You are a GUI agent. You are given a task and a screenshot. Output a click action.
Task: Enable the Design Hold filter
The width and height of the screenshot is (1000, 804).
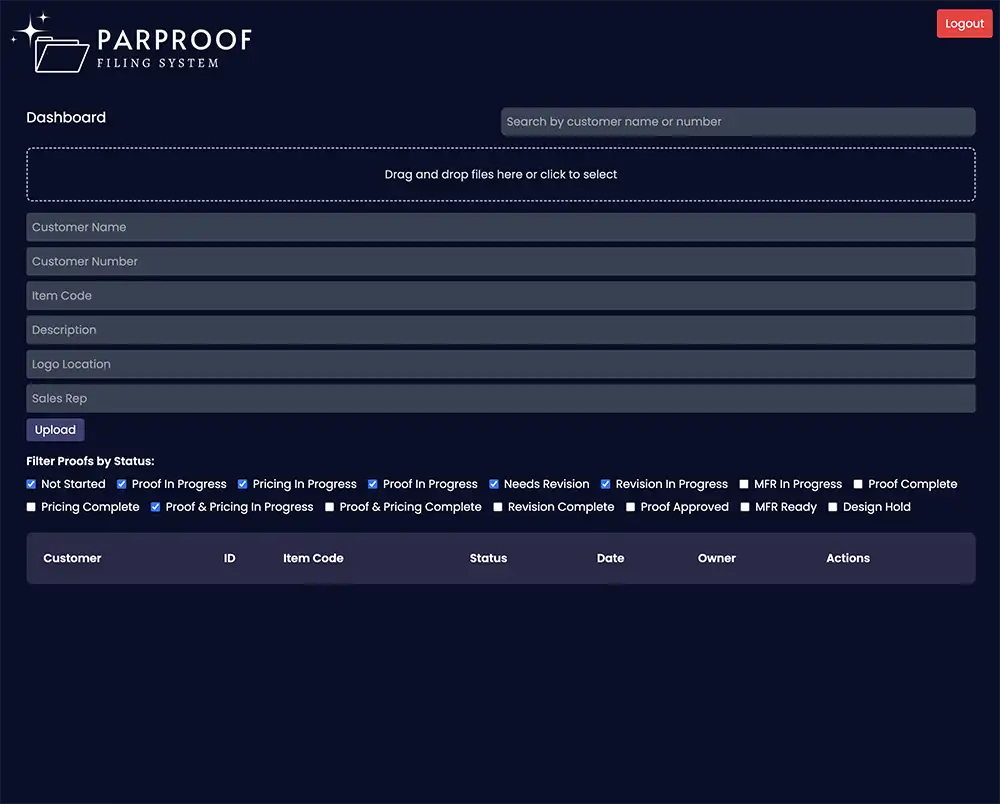click(x=833, y=507)
